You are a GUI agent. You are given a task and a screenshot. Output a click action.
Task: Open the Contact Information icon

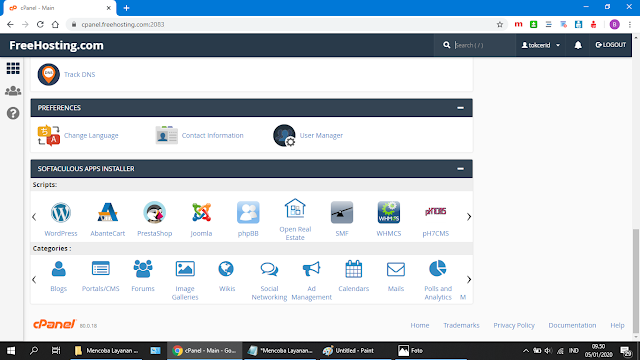click(167, 135)
